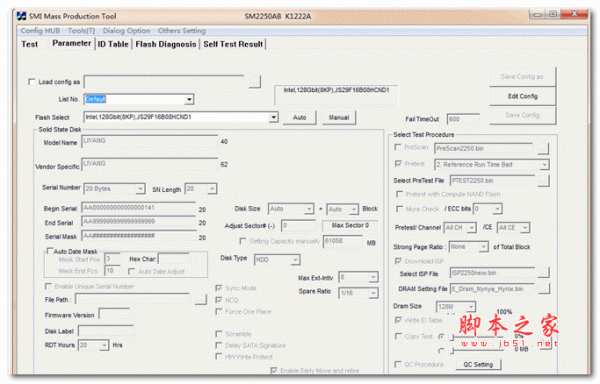Enable Delay SATA Signature checkbox
The height and width of the screenshot is (384, 600).
click(x=219, y=345)
